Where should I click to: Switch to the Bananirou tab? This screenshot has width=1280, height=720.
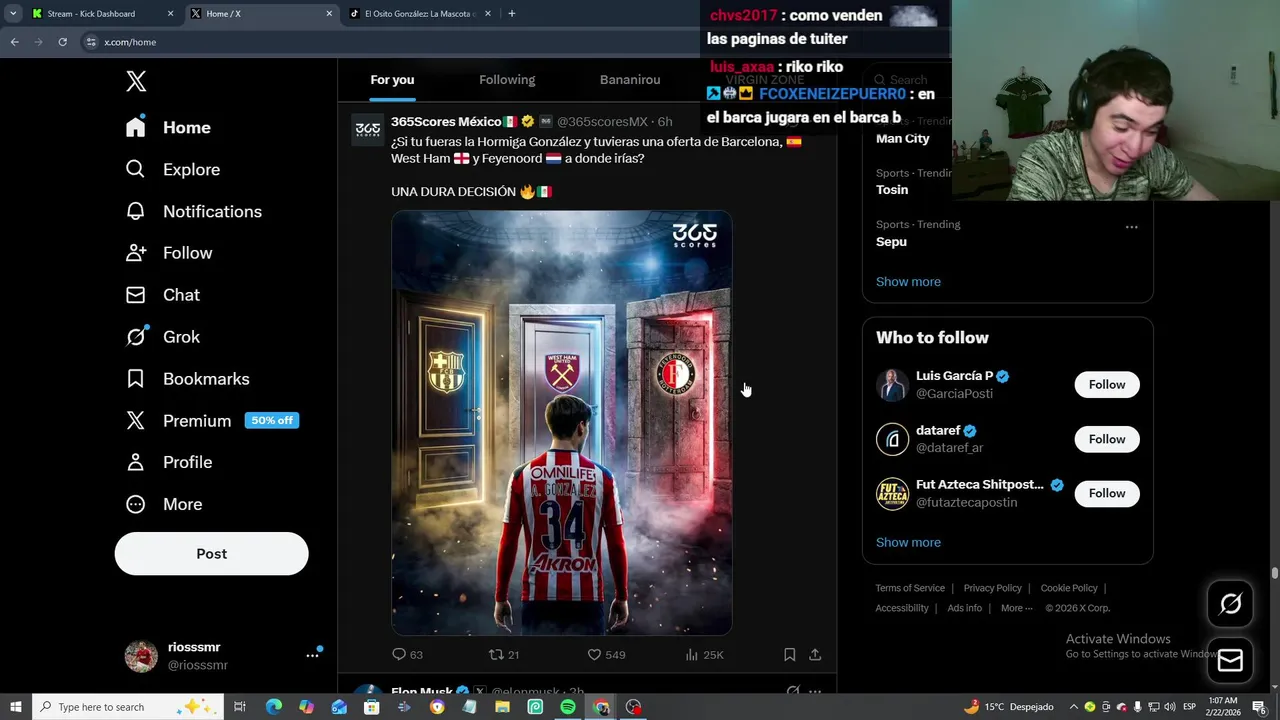[x=630, y=80]
